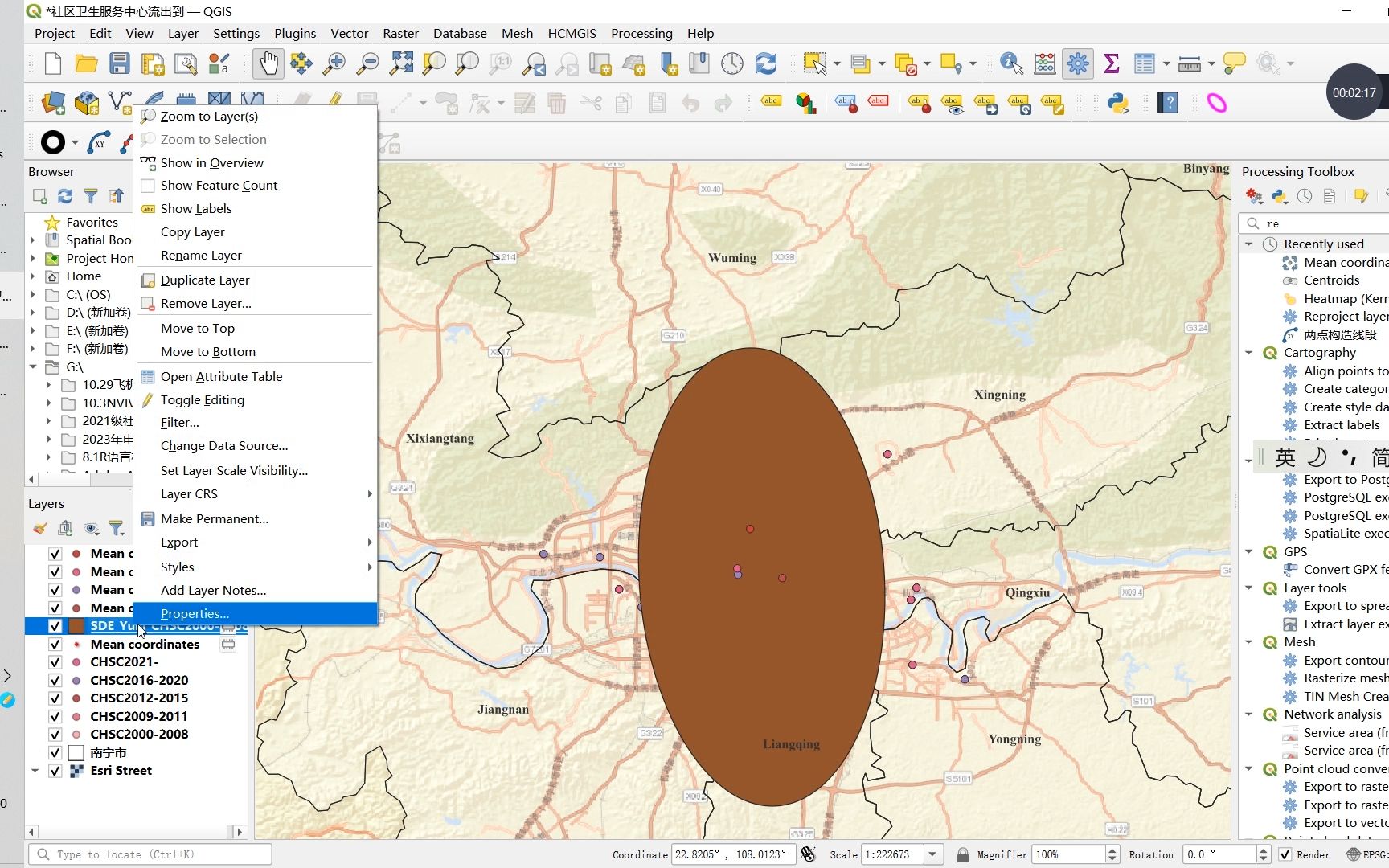The image size is (1389, 868).
Task: Click the Refresh map icon
Action: pos(765,63)
